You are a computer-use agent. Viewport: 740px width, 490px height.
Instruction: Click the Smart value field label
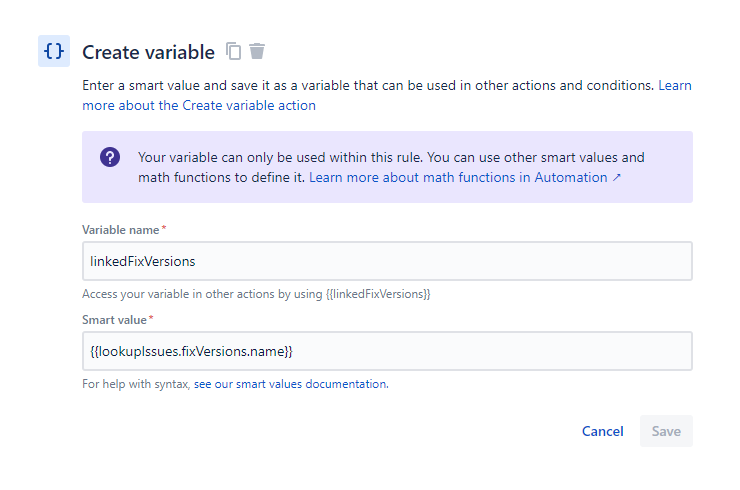(x=114, y=319)
